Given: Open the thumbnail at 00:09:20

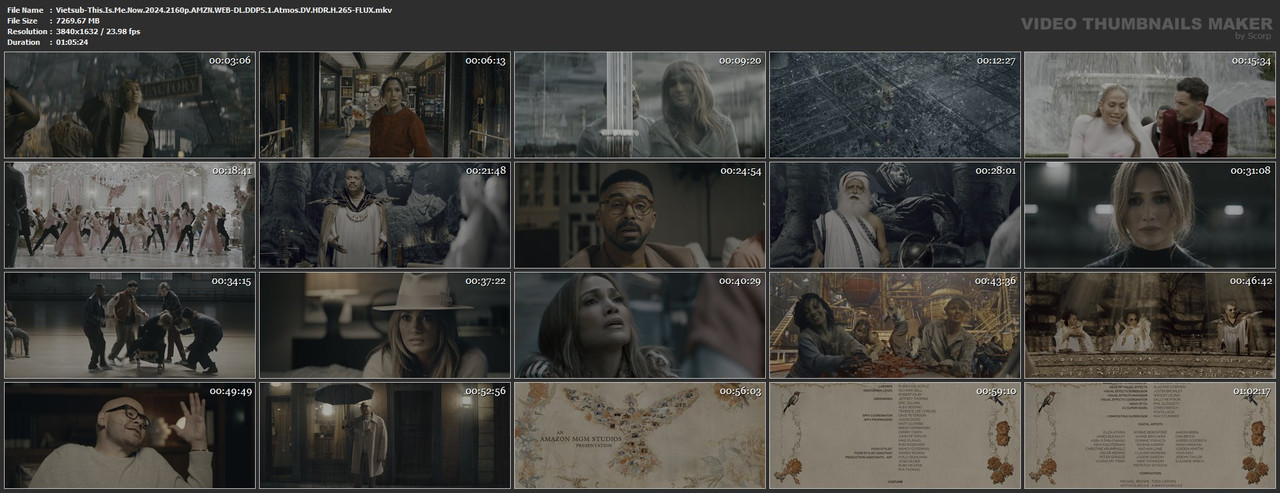Looking at the screenshot, I should (640, 105).
